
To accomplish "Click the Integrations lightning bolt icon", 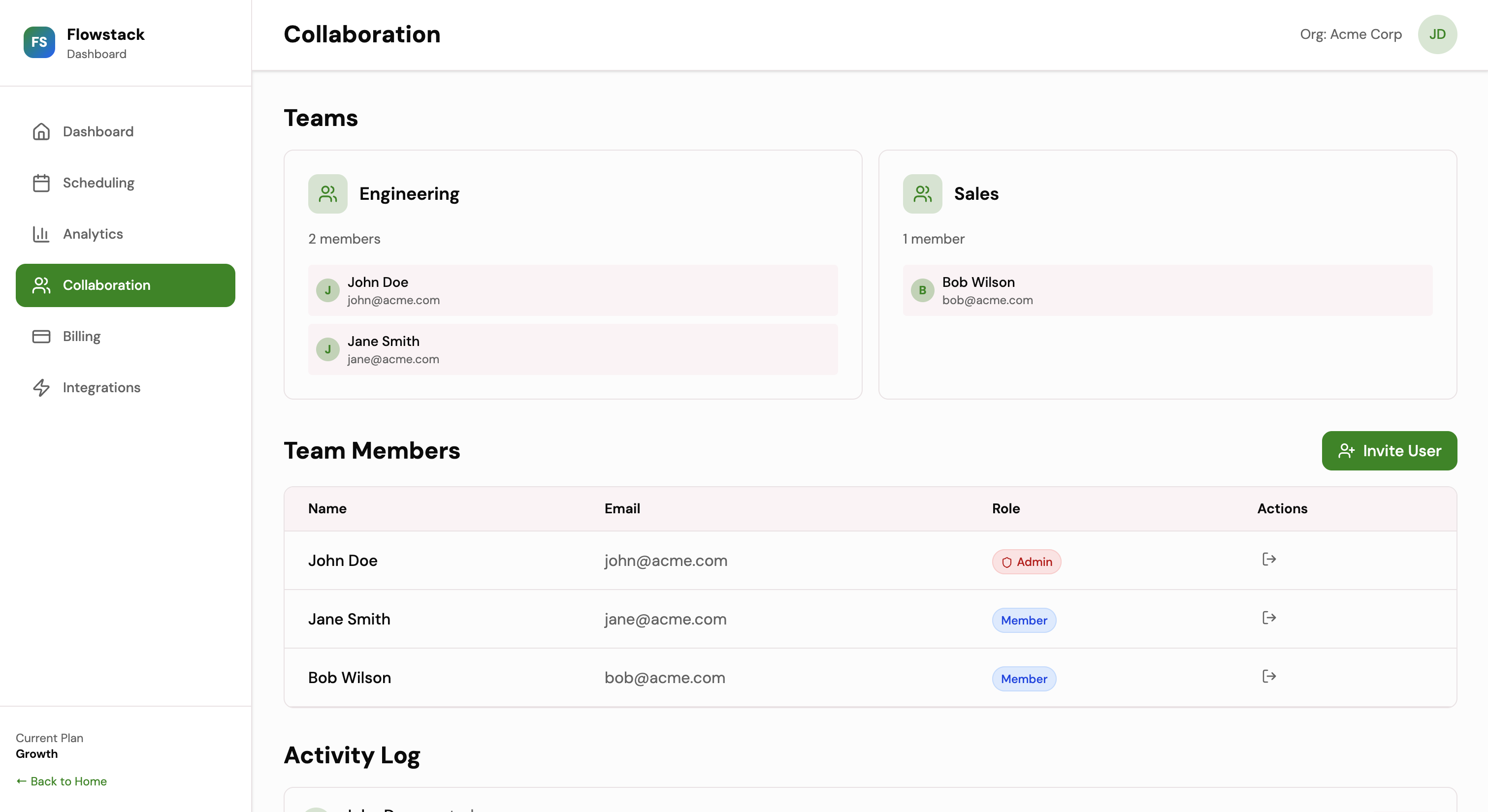I will tap(41, 387).
